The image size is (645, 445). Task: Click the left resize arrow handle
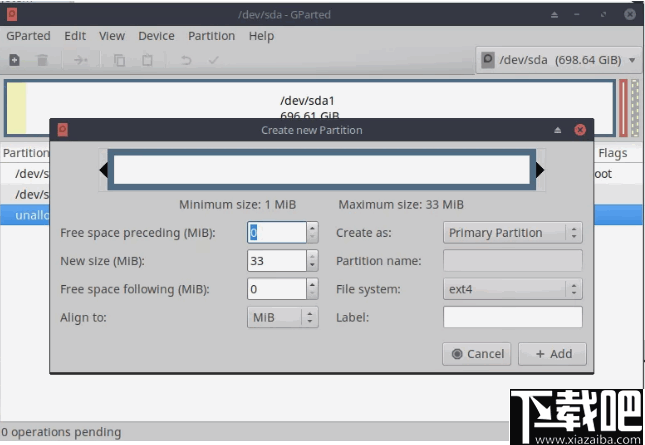104,170
